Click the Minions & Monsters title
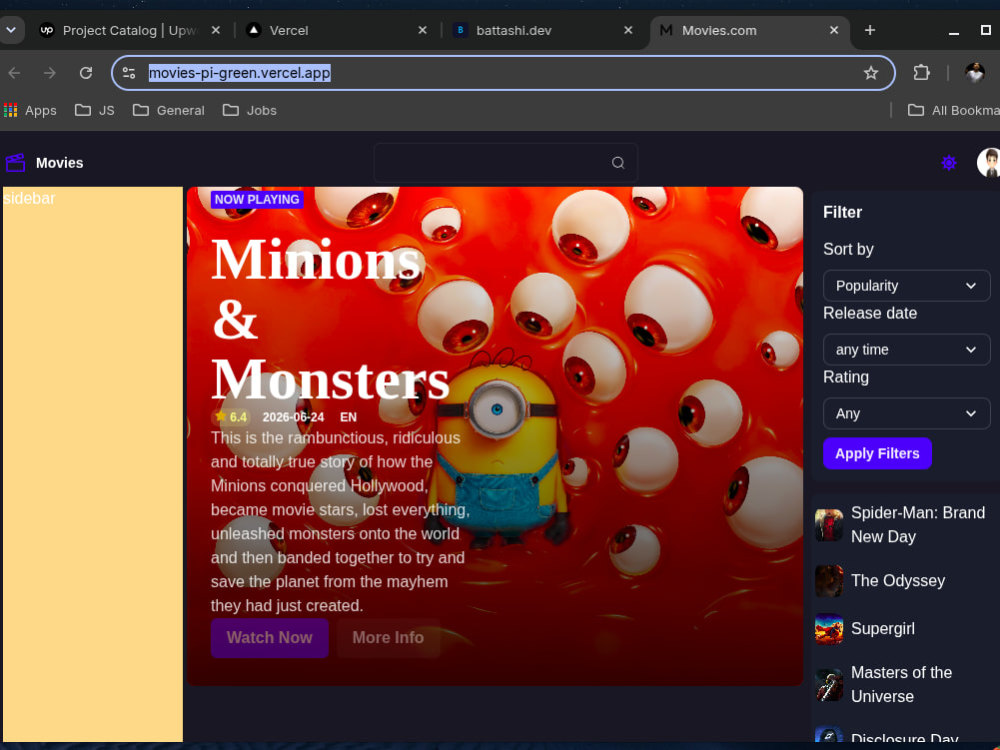 pyautogui.click(x=330, y=319)
